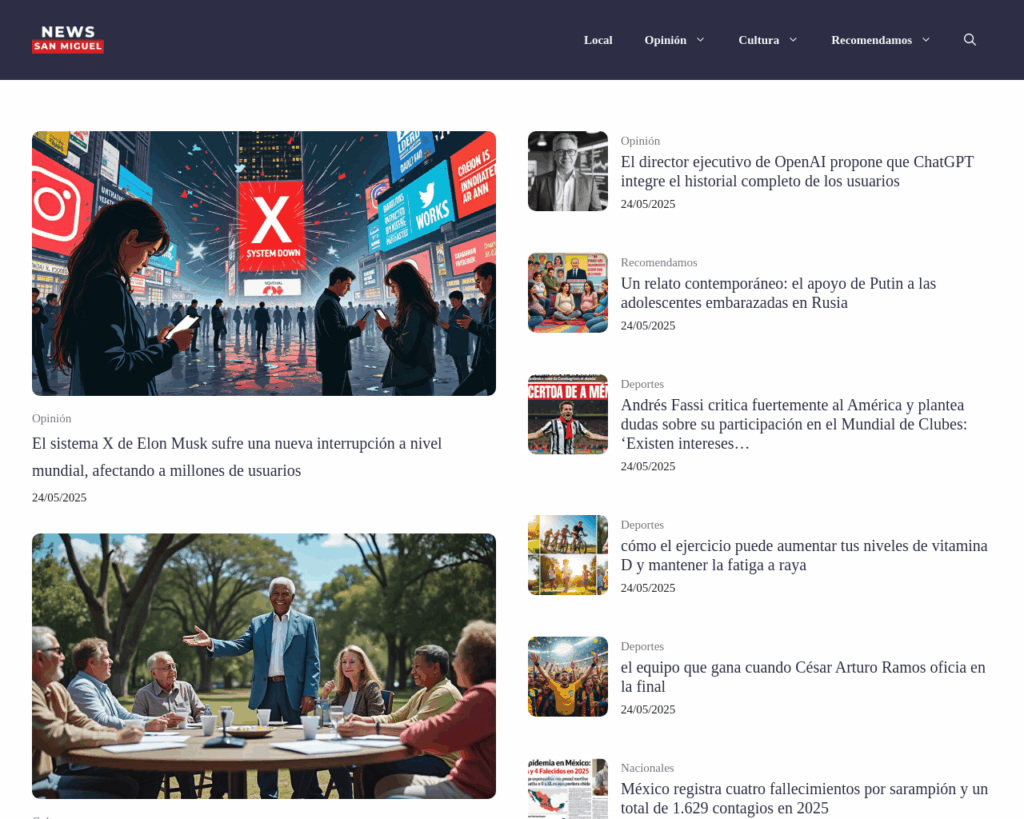Screen dimensions: 1024x819
Task: Read the Elon Musk X interruption headline
Action: [x=237, y=456]
